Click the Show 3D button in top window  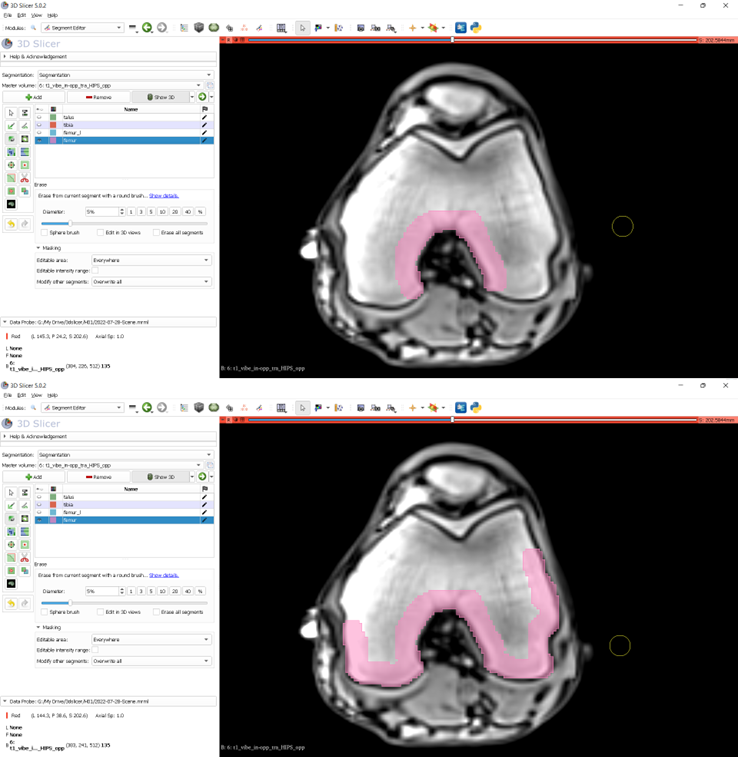coord(161,97)
